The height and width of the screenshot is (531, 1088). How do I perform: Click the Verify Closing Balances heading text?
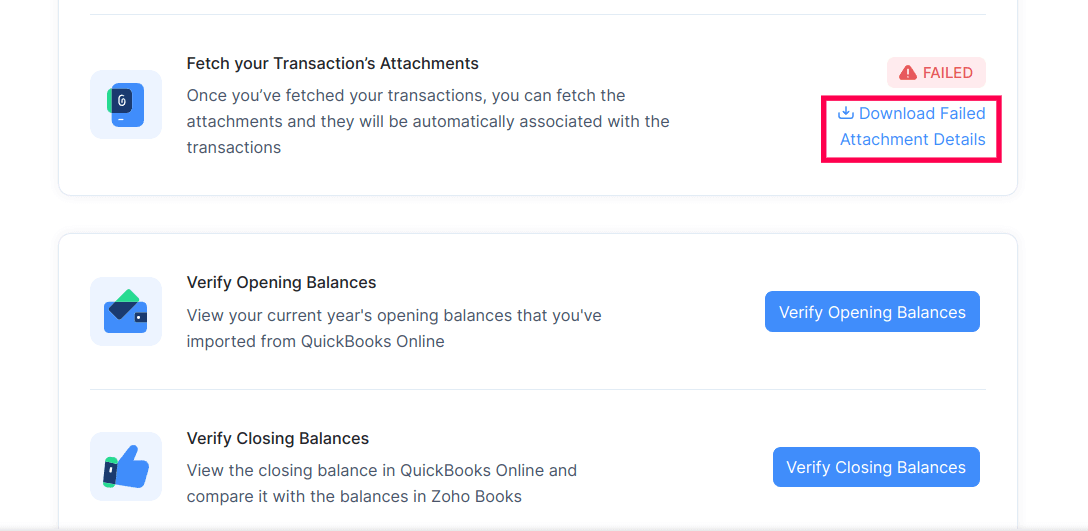point(277,439)
